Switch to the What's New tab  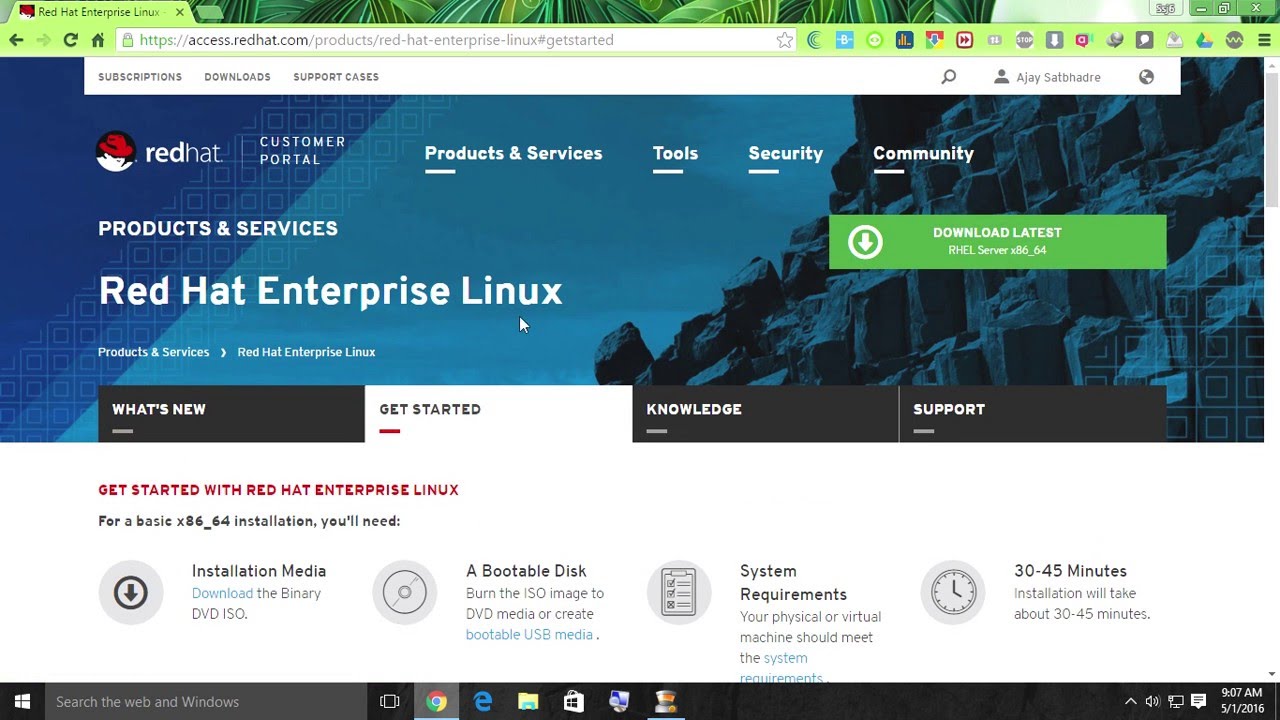coord(231,413)
